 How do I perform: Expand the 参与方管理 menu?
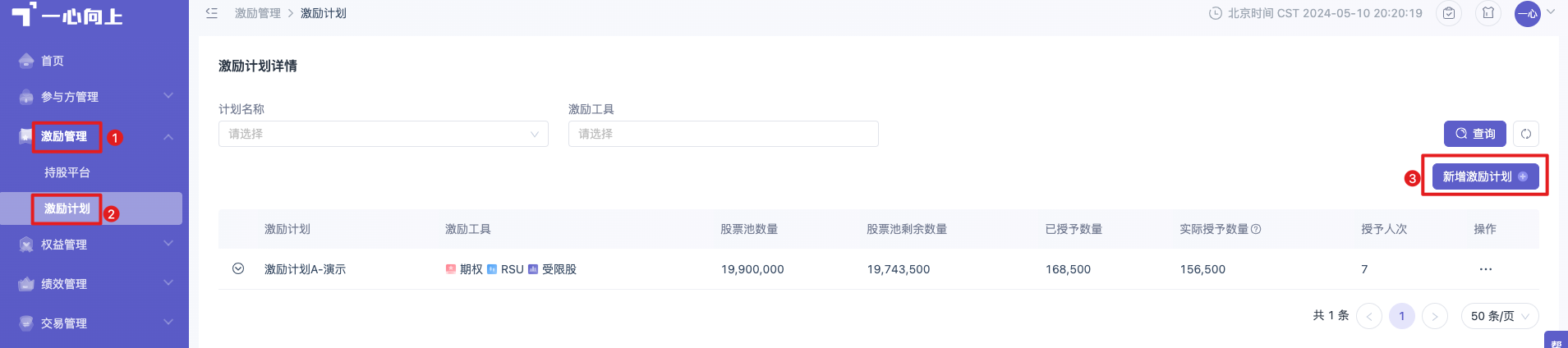coord(94,97)
